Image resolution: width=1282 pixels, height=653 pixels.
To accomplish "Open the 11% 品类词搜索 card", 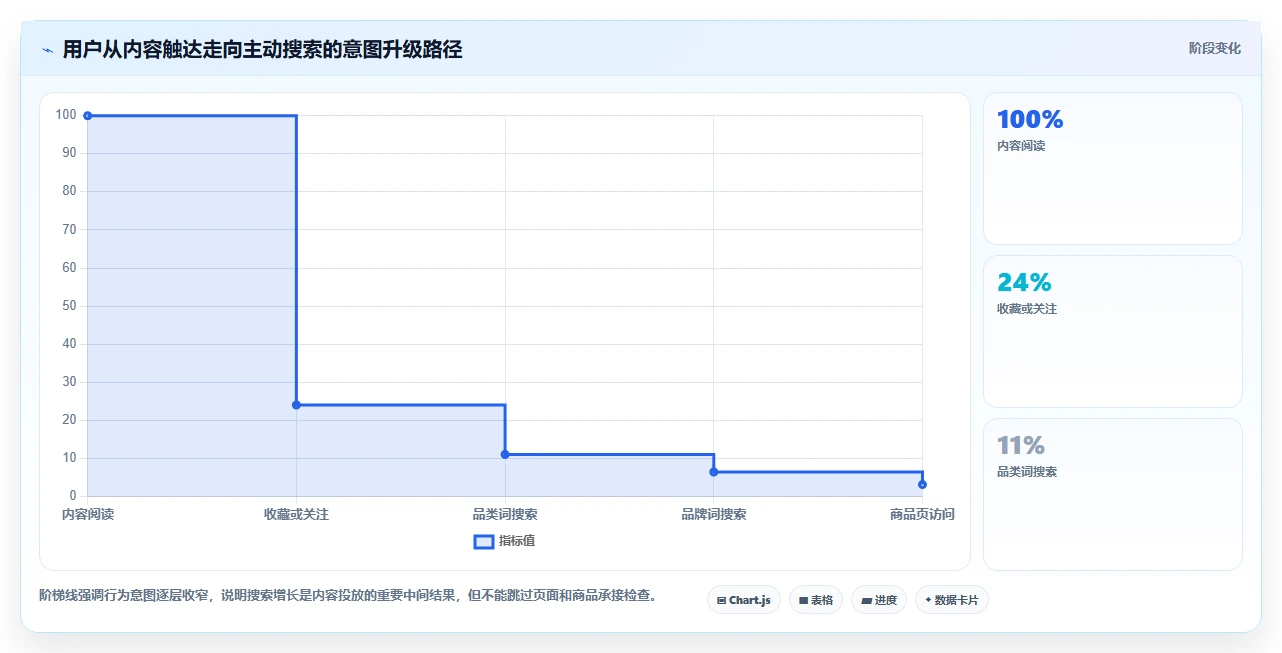I will click(x=1113, y=494).
